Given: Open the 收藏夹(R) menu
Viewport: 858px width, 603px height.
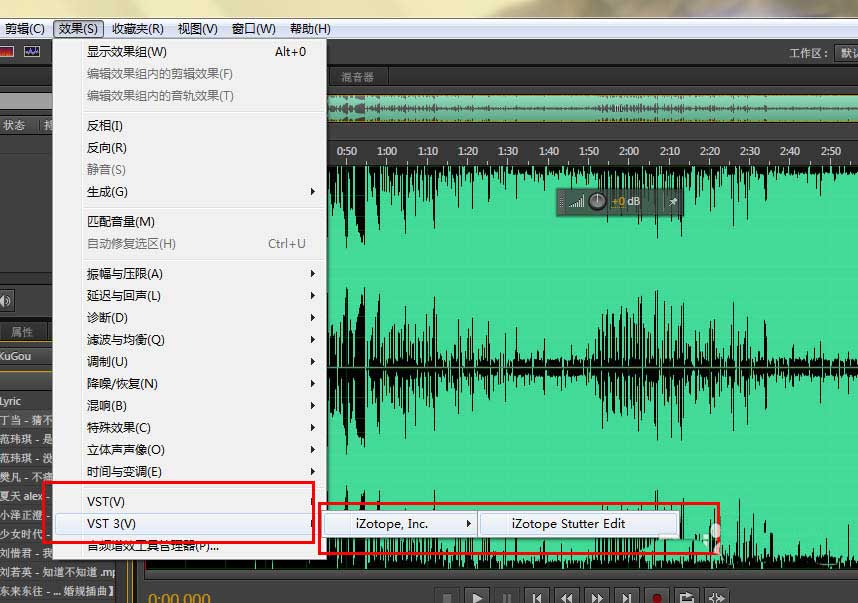Looking at the screenshot, I should 137,29.
